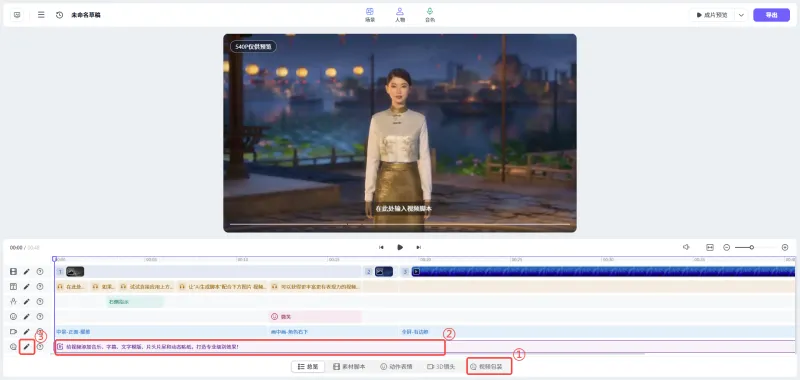Open help for the packaging track
This screenshot has width=800, height=380.
40,347
